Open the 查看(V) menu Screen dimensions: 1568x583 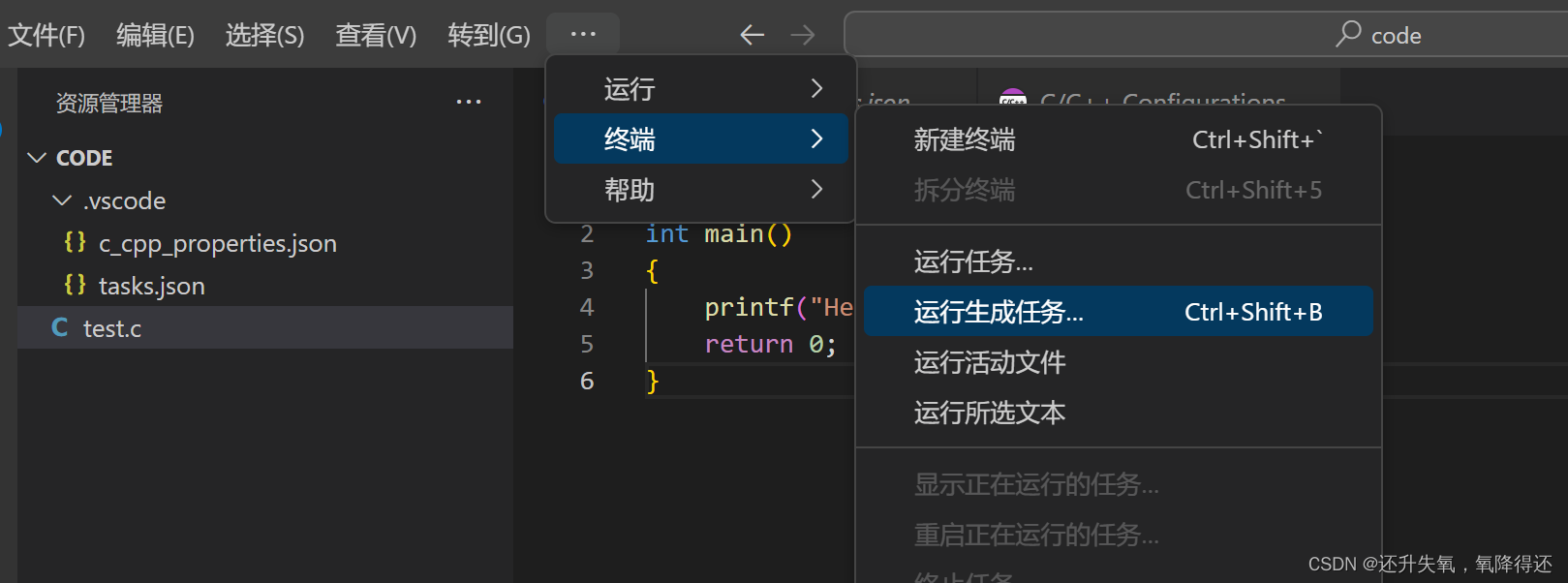pyautogui.click(x=376, y=35)
